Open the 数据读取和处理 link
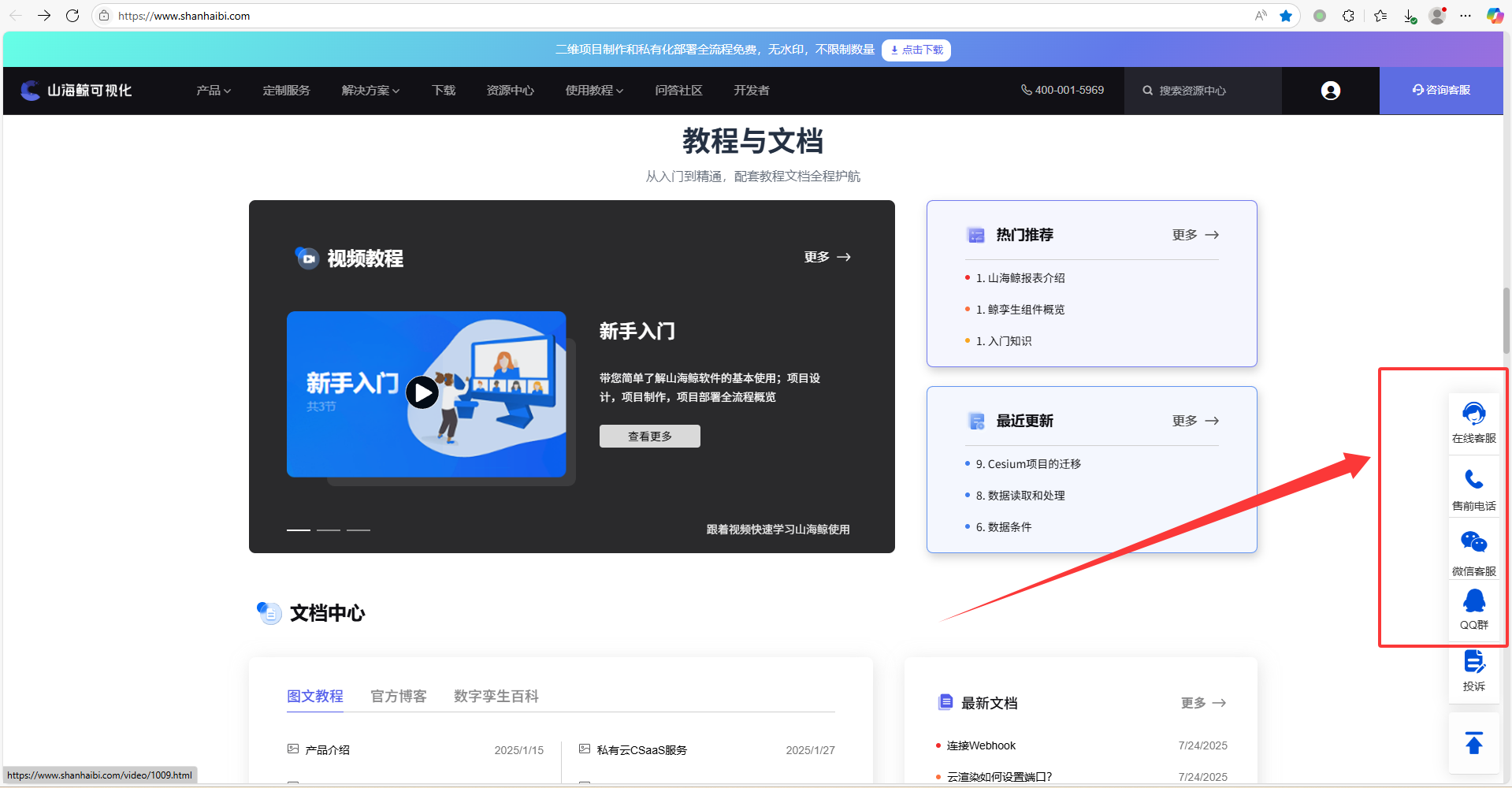This screenshot has height=788, width=1512. click(x=1027, y=496)
